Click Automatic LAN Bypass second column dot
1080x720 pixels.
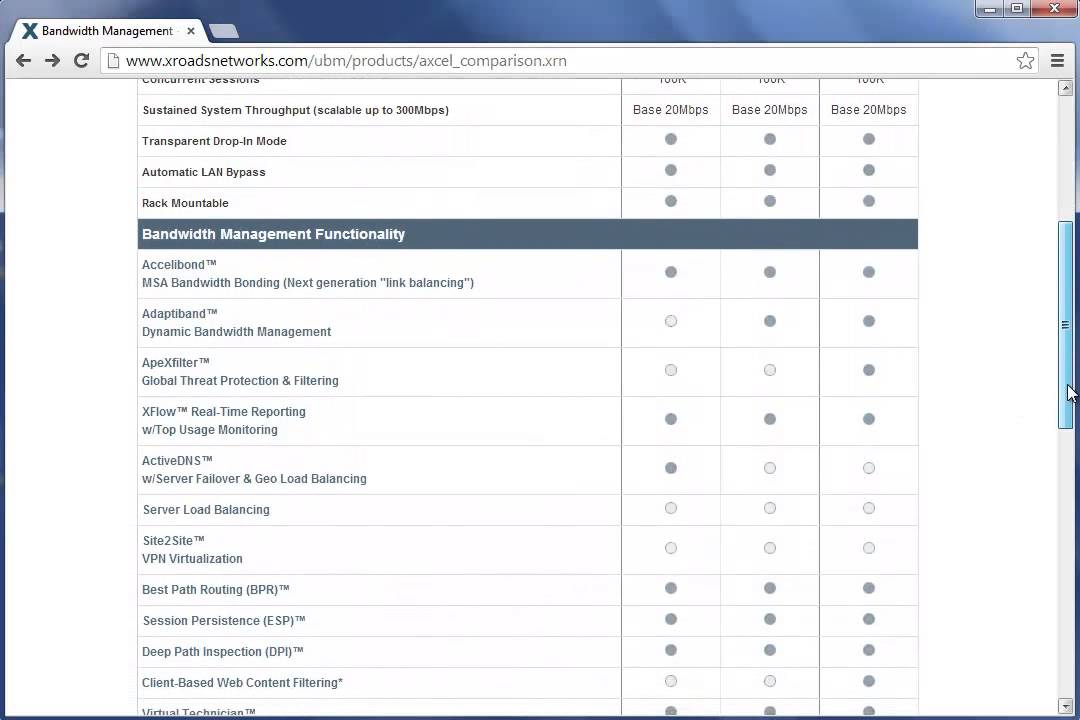click(770, 170)
